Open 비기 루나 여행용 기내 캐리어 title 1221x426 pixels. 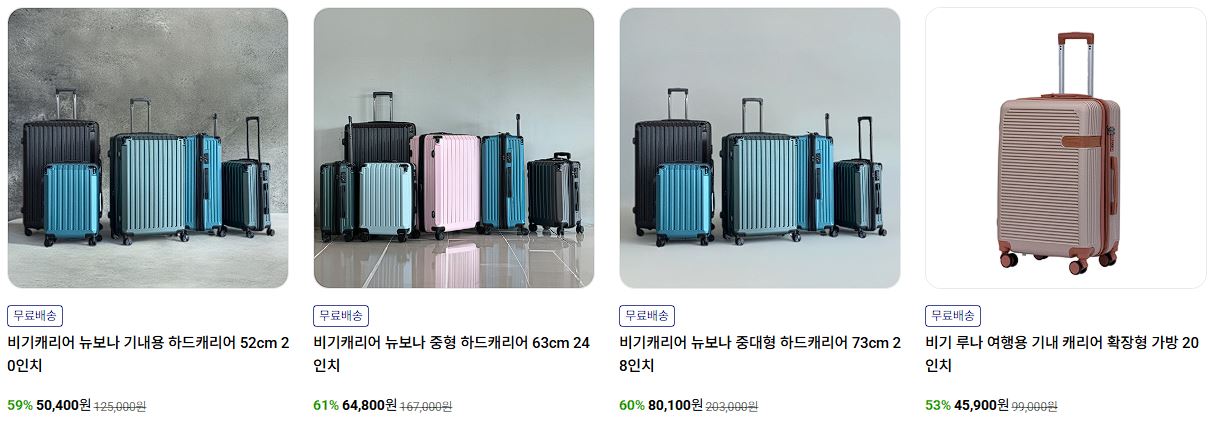pyautogui.click(x=1062, y=354)
